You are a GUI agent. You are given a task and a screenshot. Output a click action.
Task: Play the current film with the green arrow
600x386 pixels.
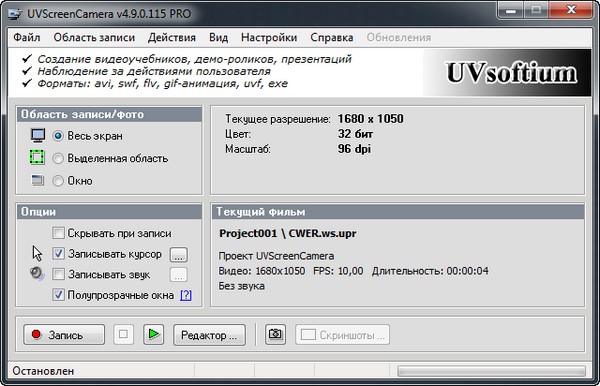(x=153, y=334)
